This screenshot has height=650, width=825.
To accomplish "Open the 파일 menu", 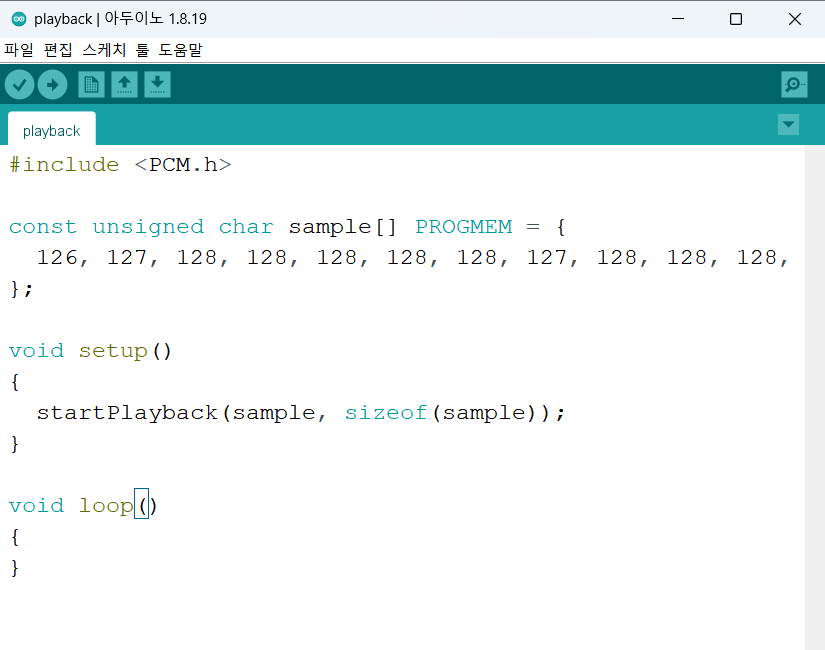I will pyautogui.click(x=19, y=50).
